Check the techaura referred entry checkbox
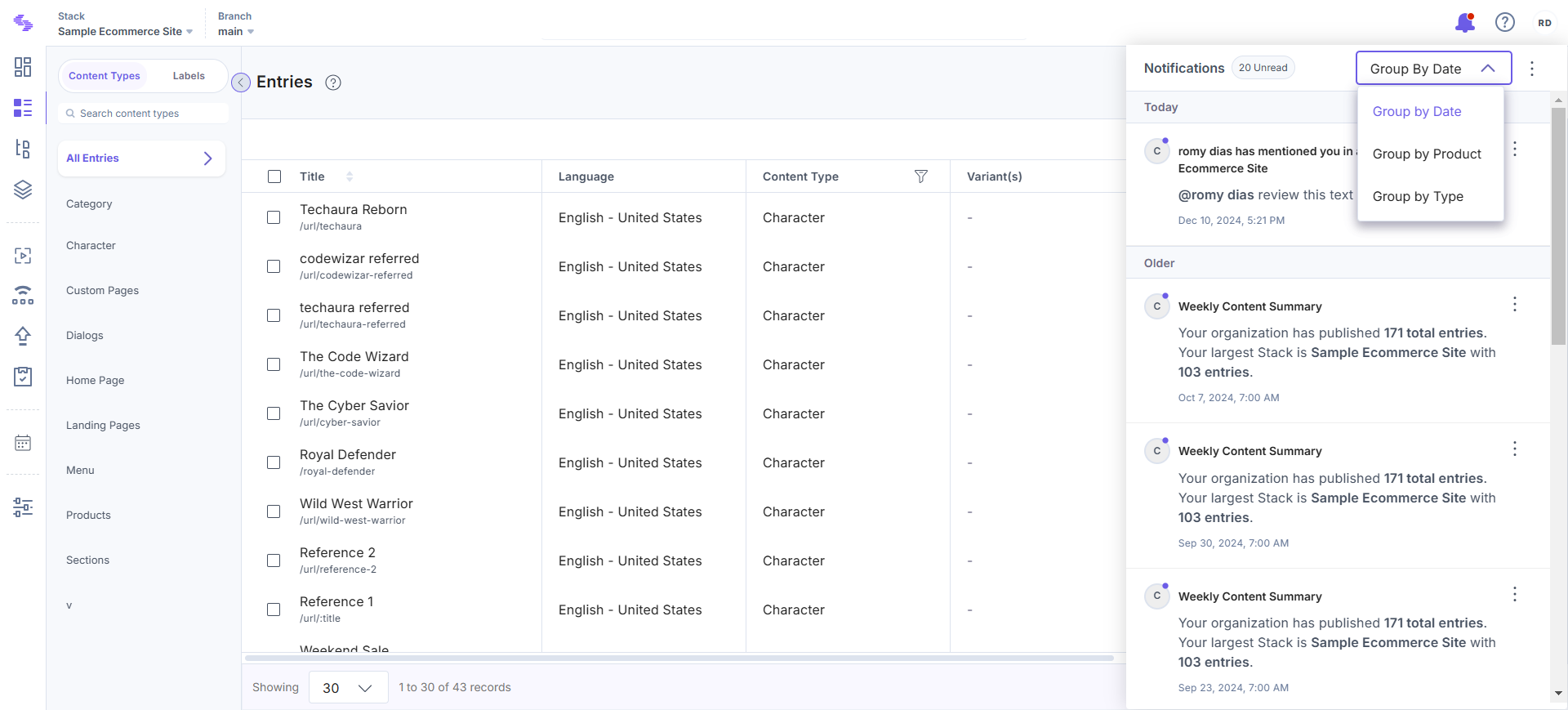 pos(274,315)
